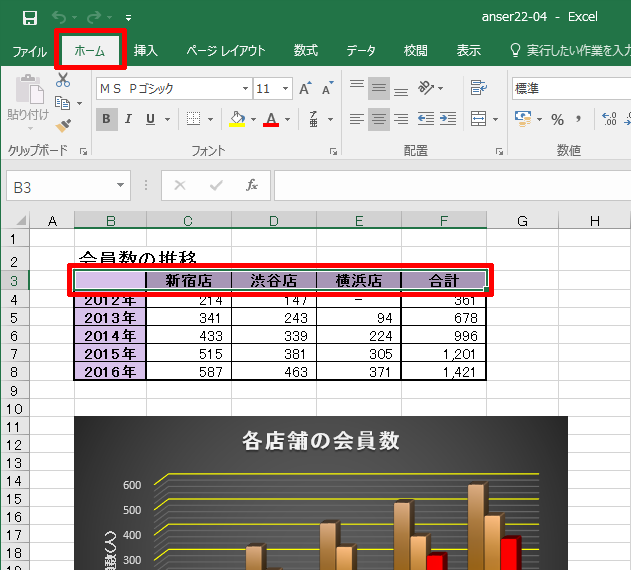Open the text orientation tool
631x570 pixels.
click(426, 88)
